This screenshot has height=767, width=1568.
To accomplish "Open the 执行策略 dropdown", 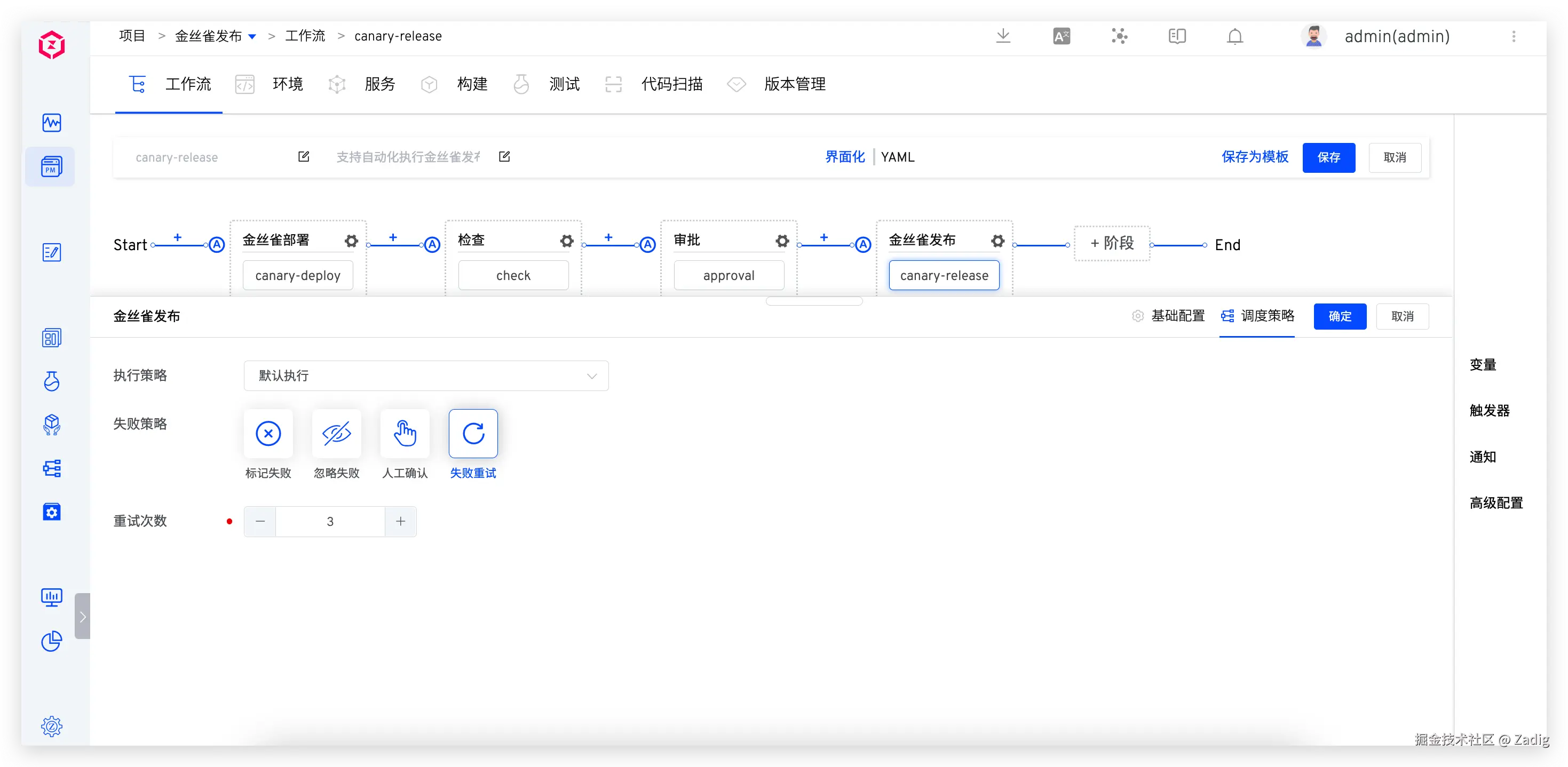I will [x=426, y=376].
